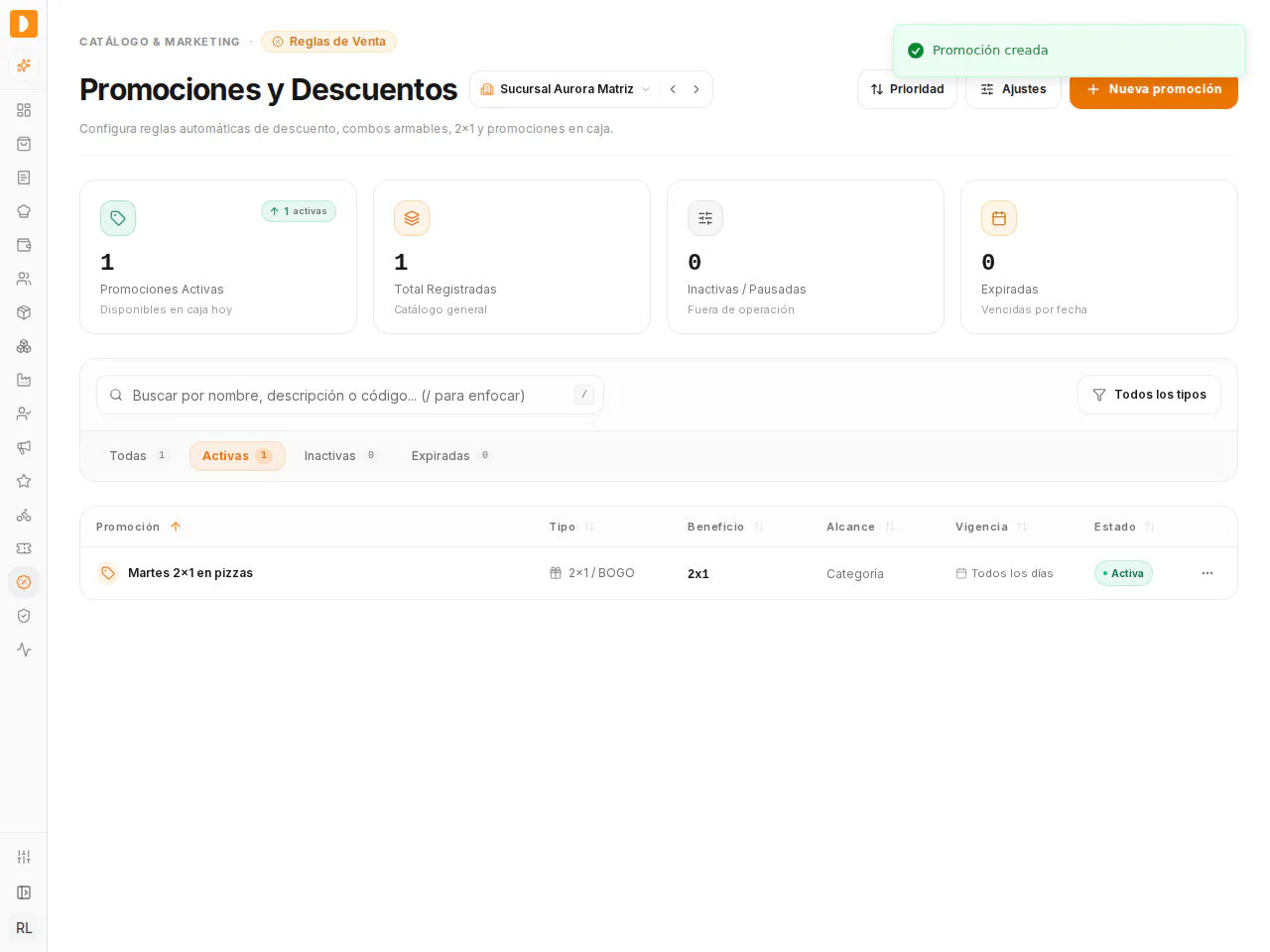
Task: Open the Sucursal Aurora Matriz branch dropdown
Action: [566, 89]
